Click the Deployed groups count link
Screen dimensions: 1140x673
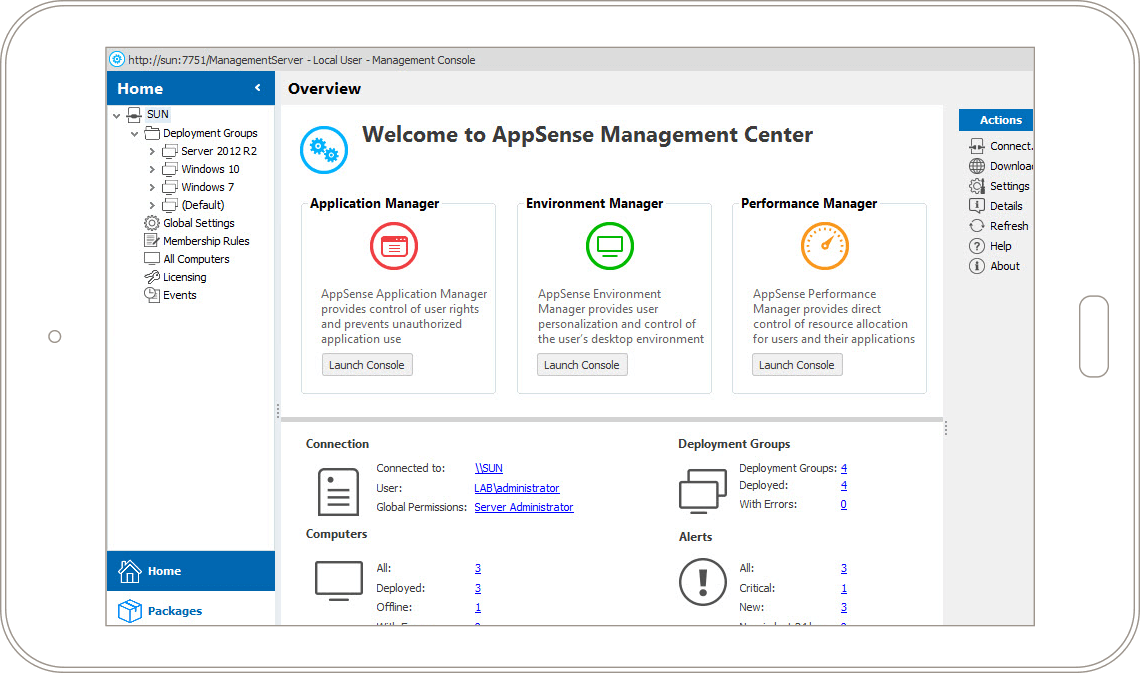click(844, 485)
